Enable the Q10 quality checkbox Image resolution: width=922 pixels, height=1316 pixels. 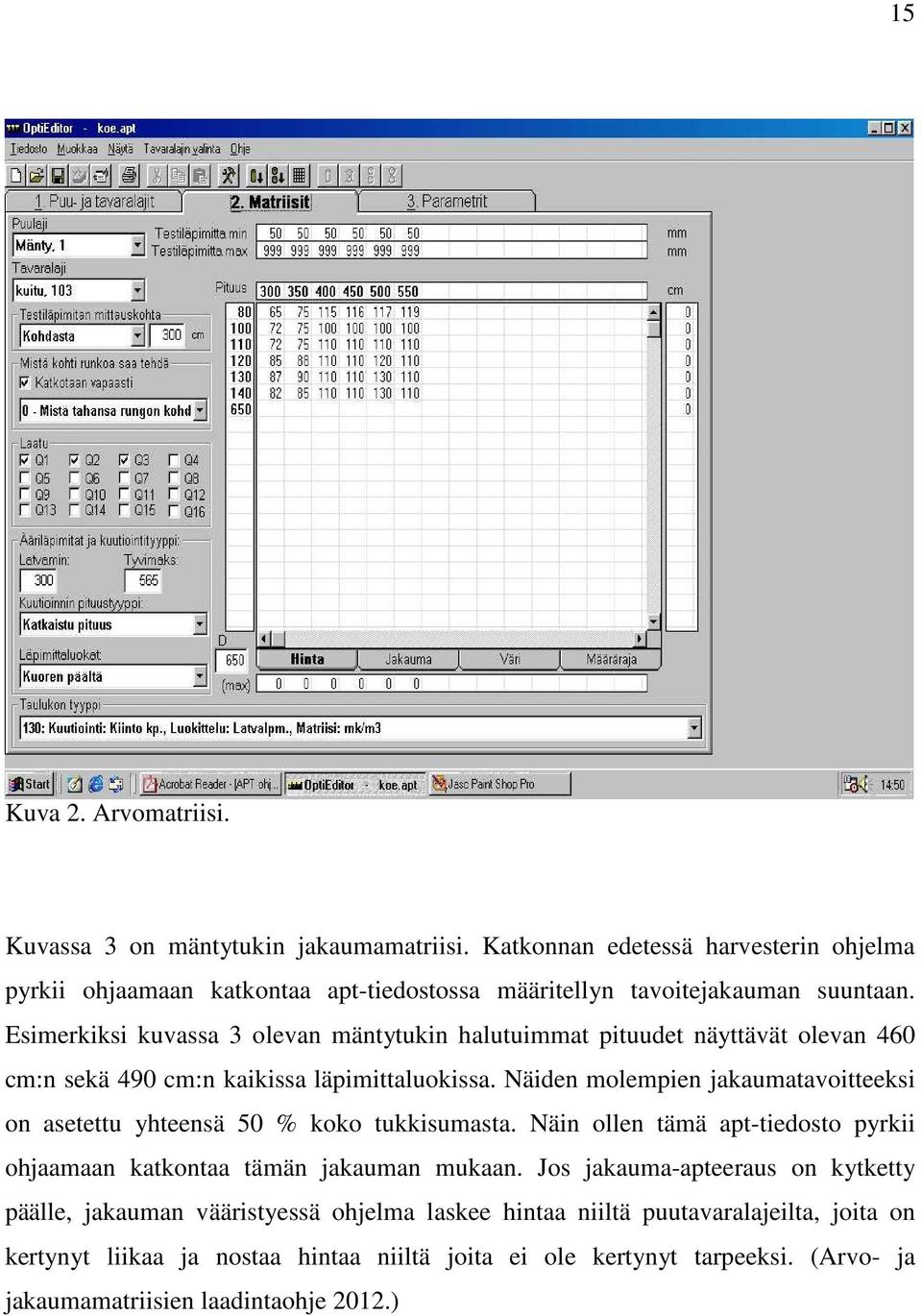[75, 494]
